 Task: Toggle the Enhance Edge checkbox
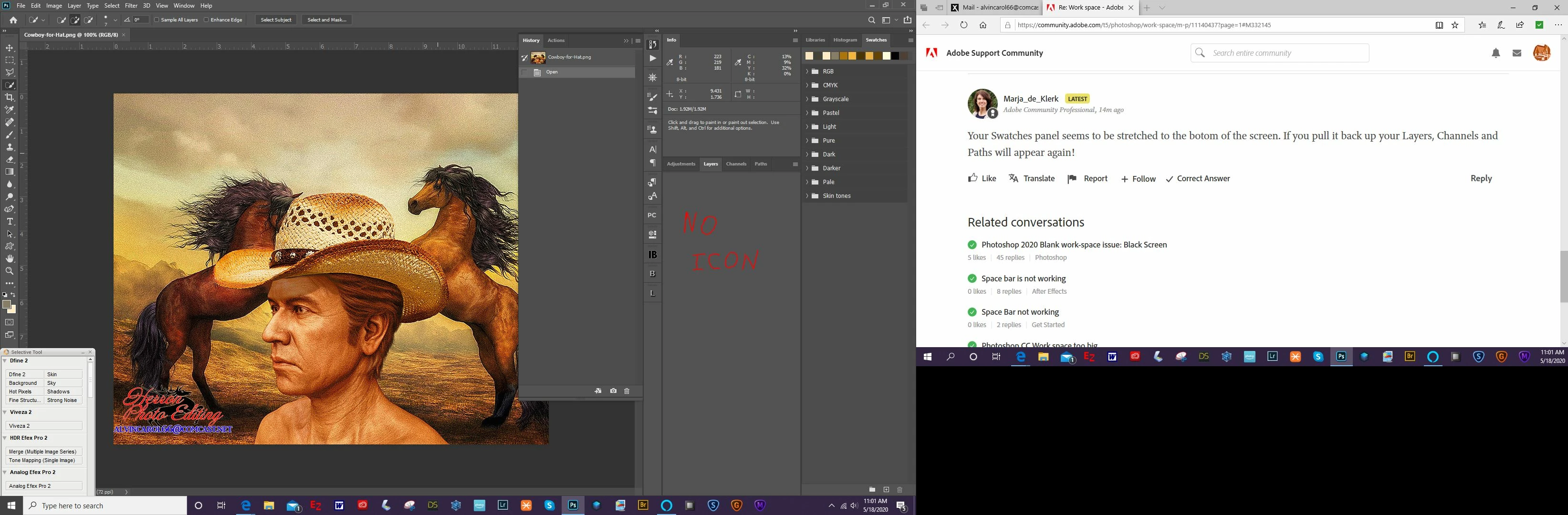pos(206,20)
